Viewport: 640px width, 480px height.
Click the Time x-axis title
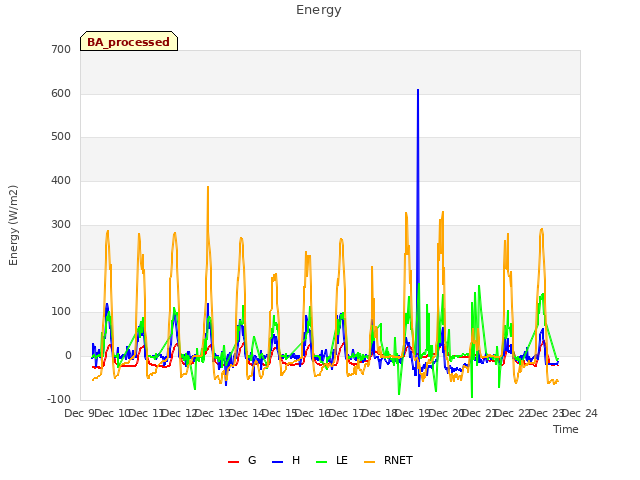pos(565,429)
